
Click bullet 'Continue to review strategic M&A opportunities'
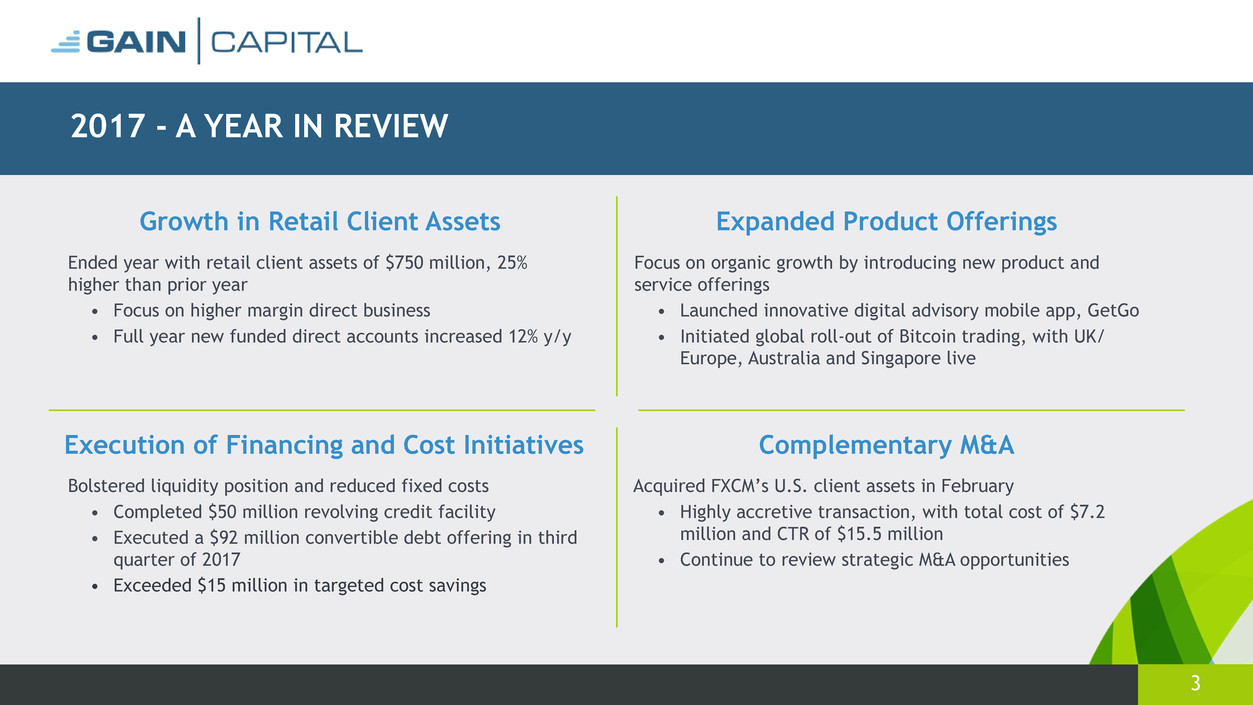pyautogui.click(x=874, y=560)
